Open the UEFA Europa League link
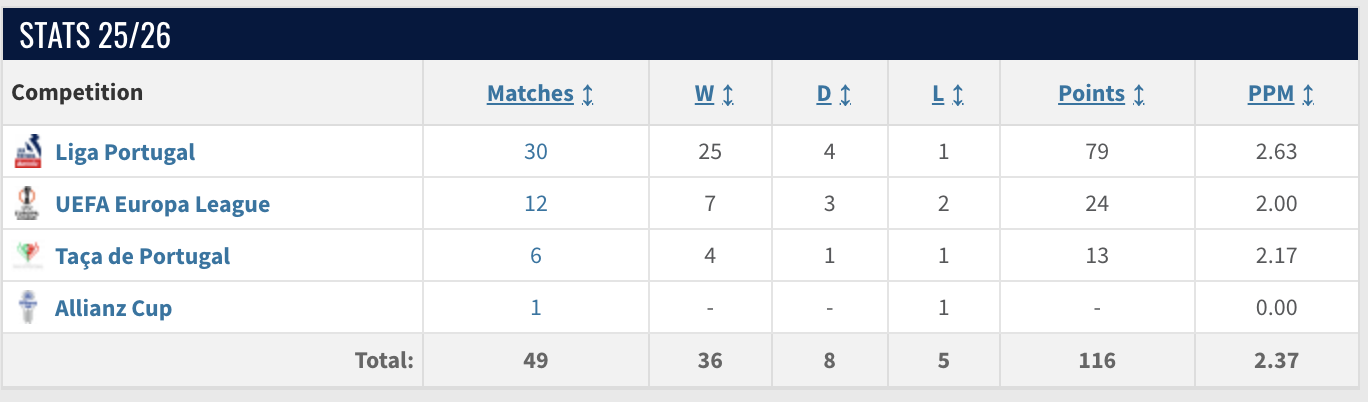Screen dimensions: 1368x402 (x=162, y=204)
